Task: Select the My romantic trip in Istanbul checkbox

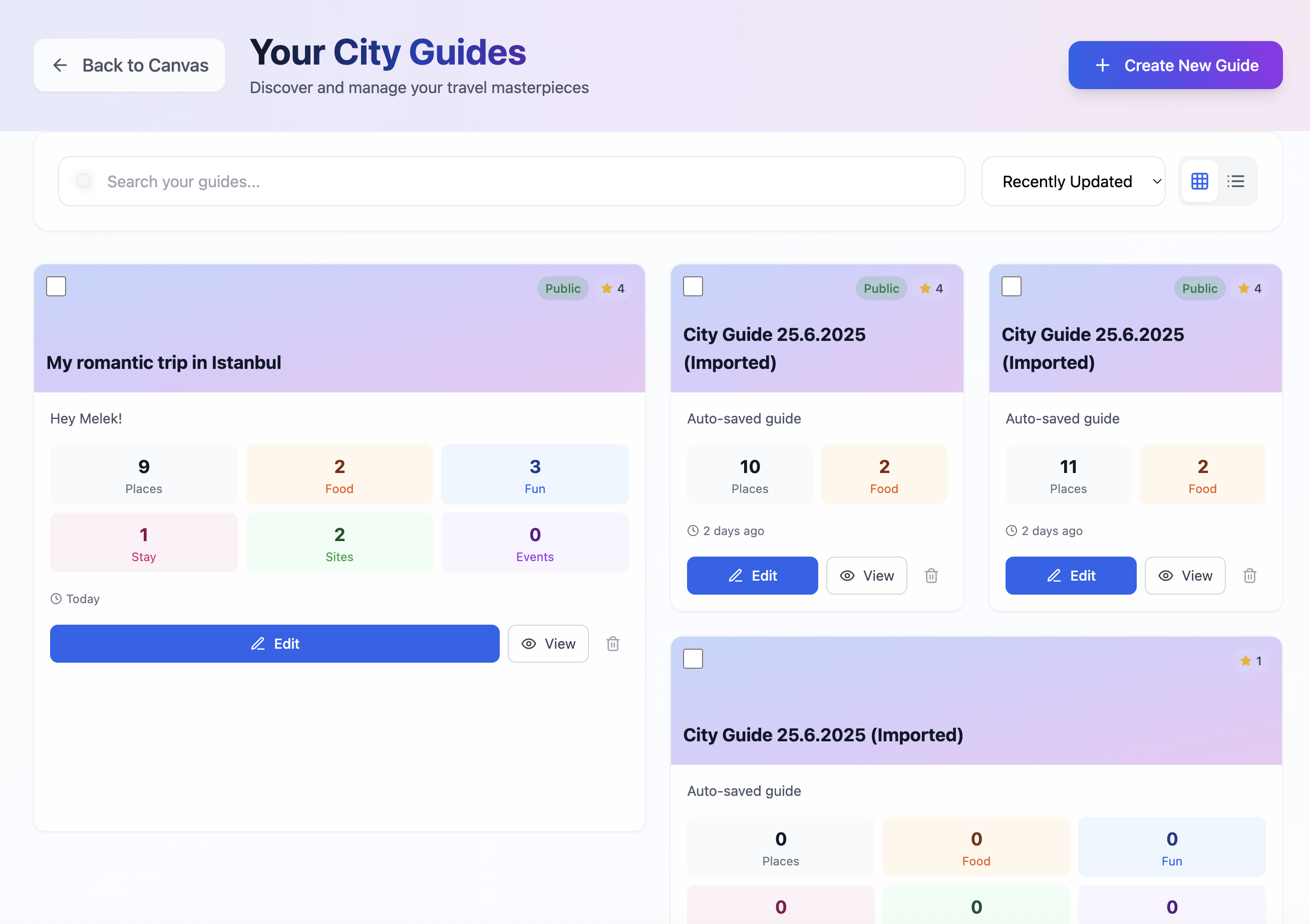Action: tap(56, 286)
